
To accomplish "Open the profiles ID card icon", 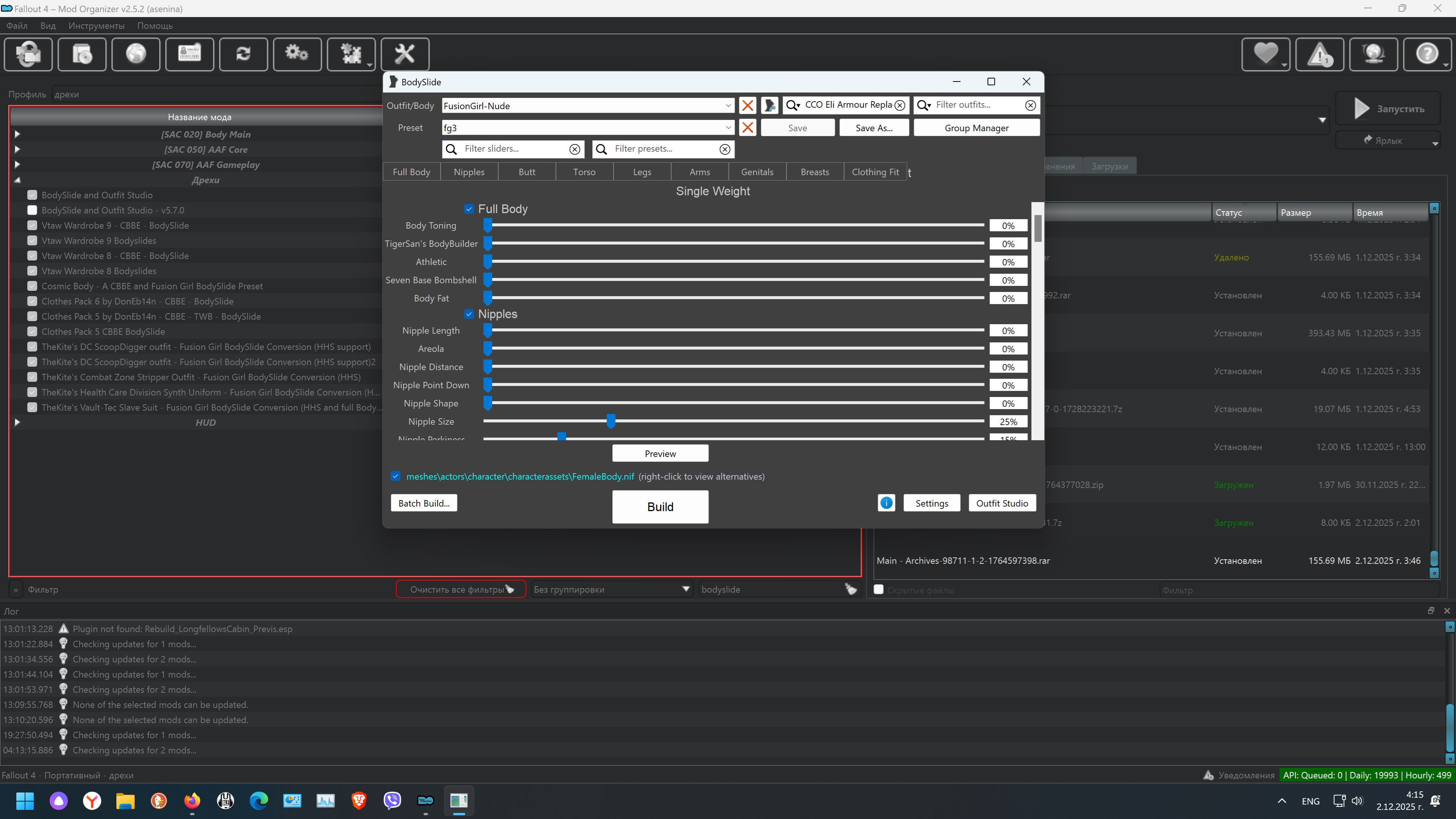I will tap(189, 54).
